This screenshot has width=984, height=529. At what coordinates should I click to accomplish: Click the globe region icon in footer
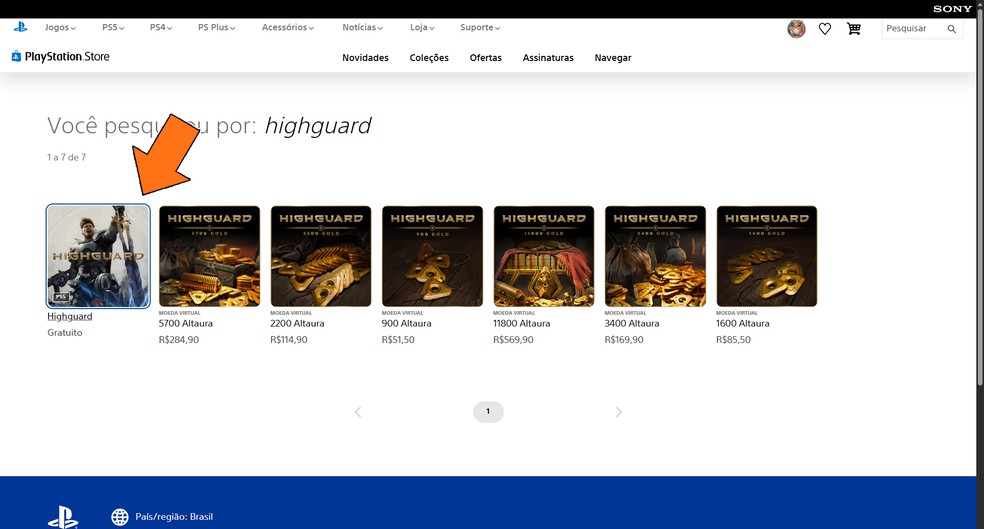click(x=120, y=516)
